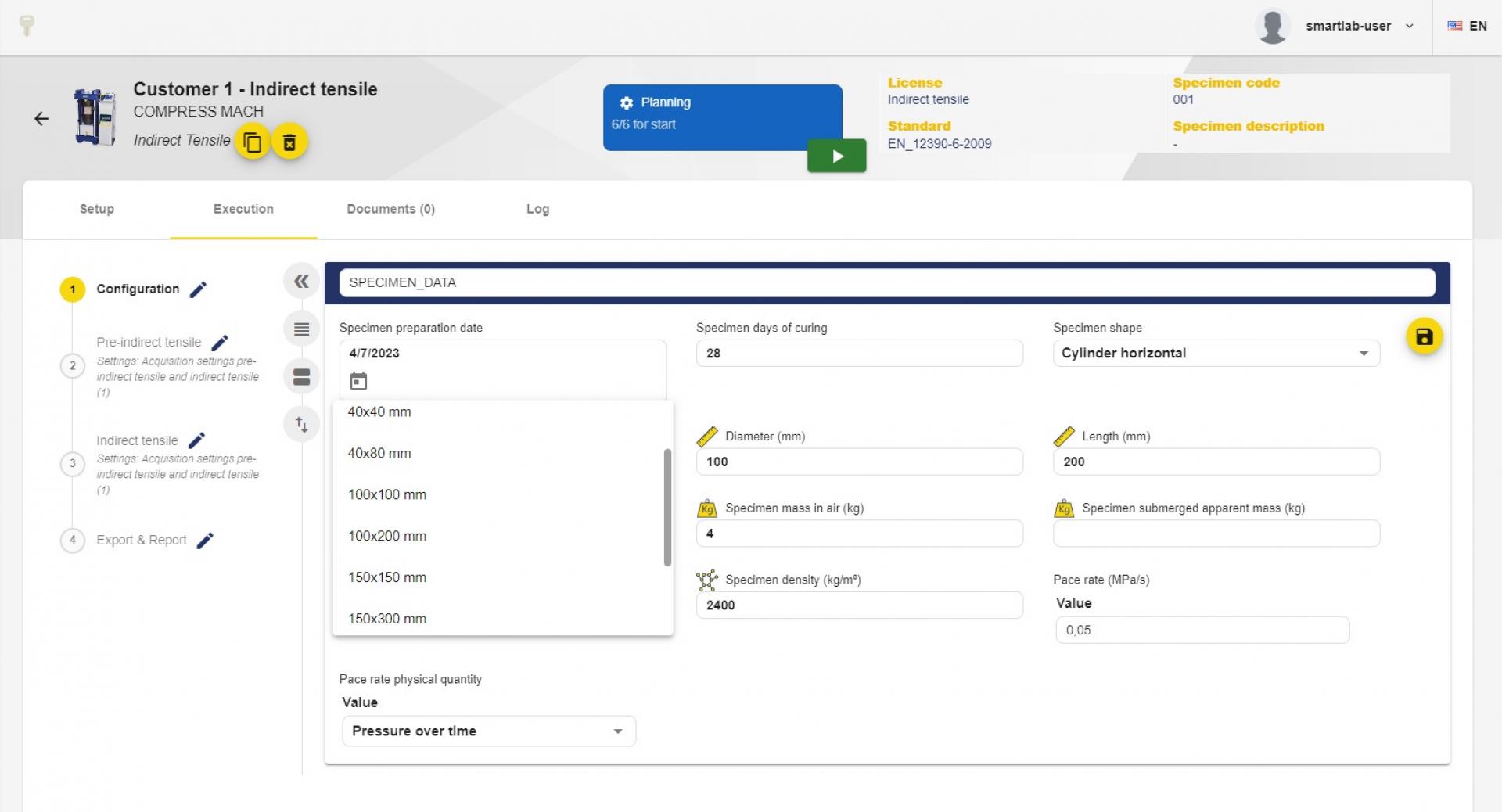
Task: Click the EN language selector
Action: pyautogui.click(x=1468, y=26)
